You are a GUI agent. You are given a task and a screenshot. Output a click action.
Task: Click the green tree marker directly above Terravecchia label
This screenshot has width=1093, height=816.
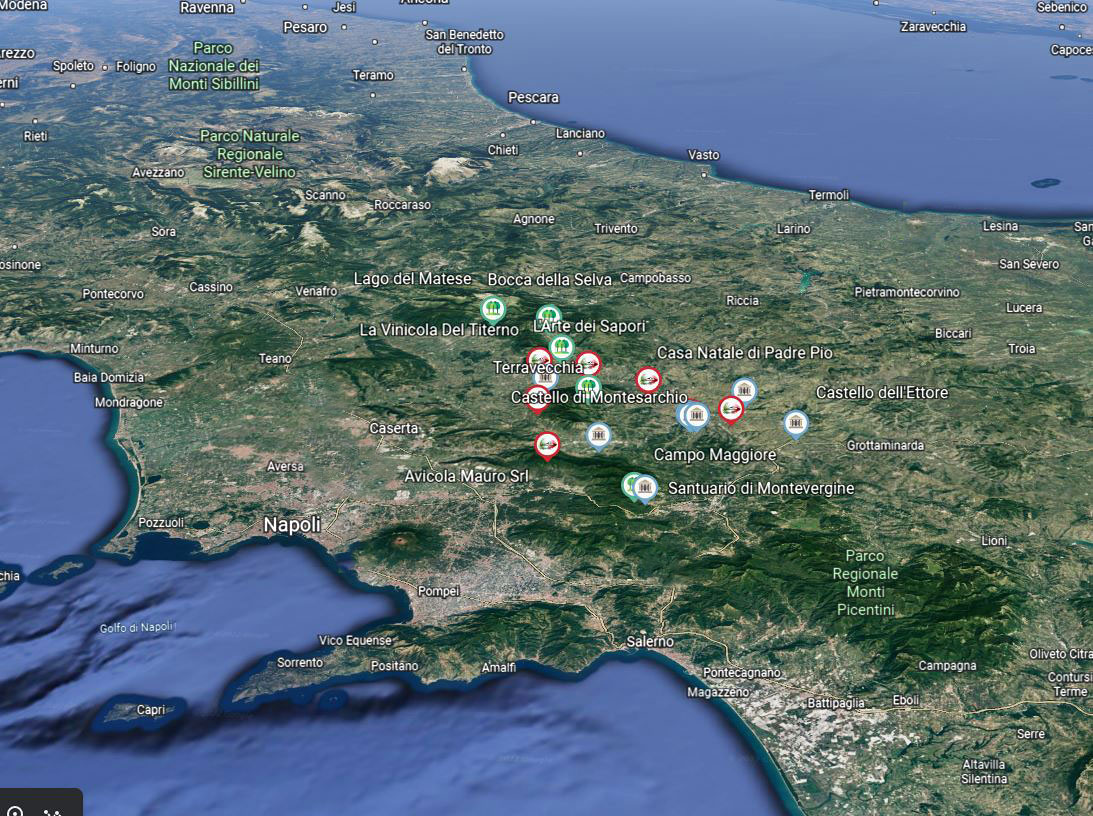(562, 347)
